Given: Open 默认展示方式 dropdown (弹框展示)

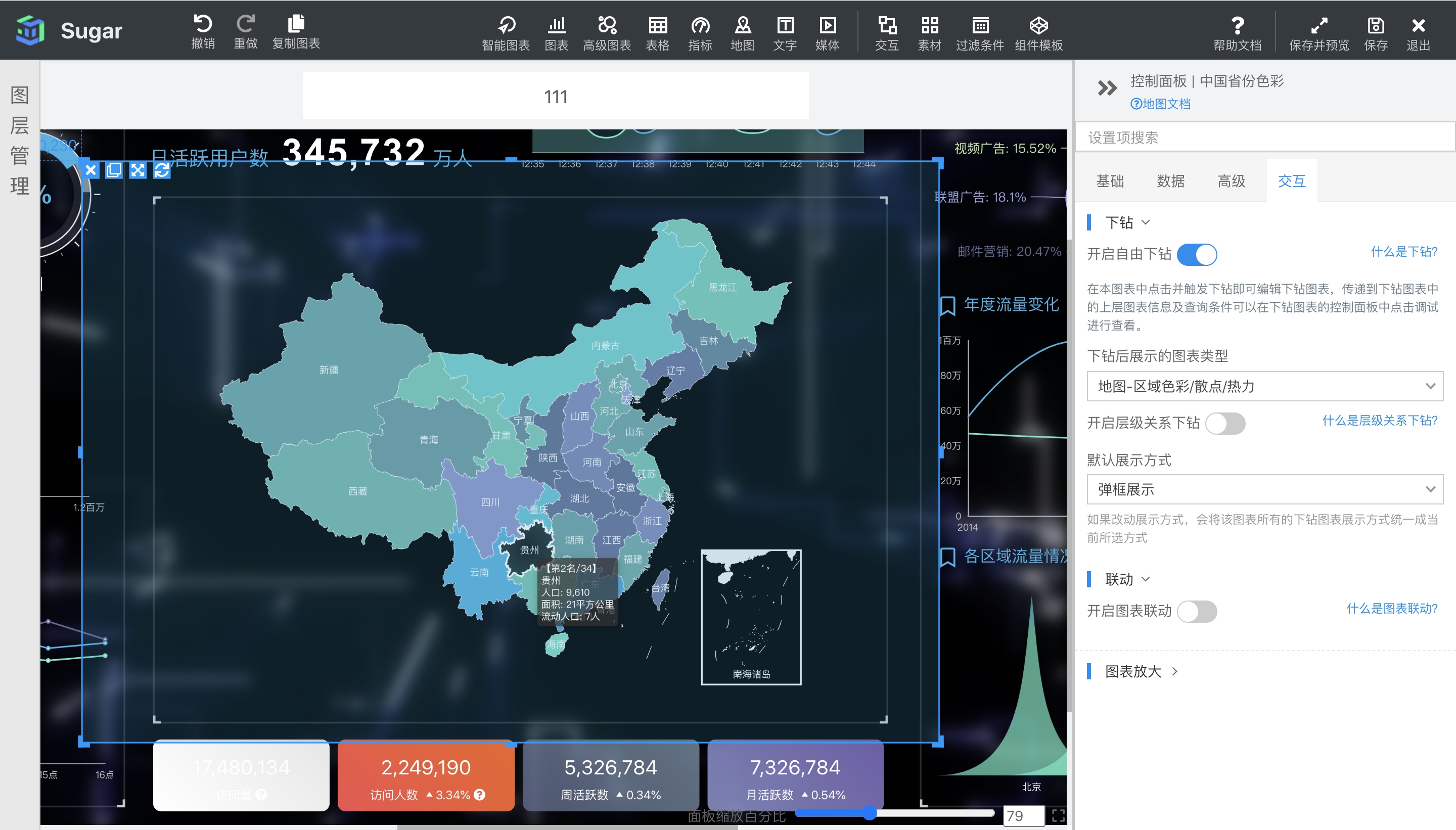Looking at the screenshot, I should (1264, 489).
